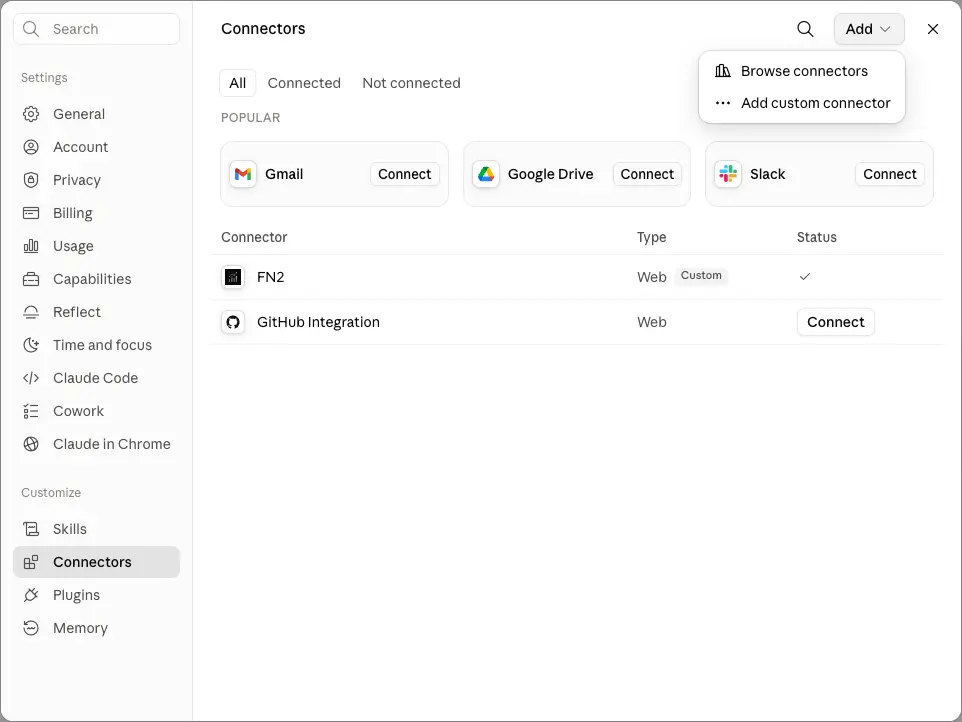The height and width of the screenshot is (722, 962).
Task: Click the Gmail logo icon
Action: point(243,174)
